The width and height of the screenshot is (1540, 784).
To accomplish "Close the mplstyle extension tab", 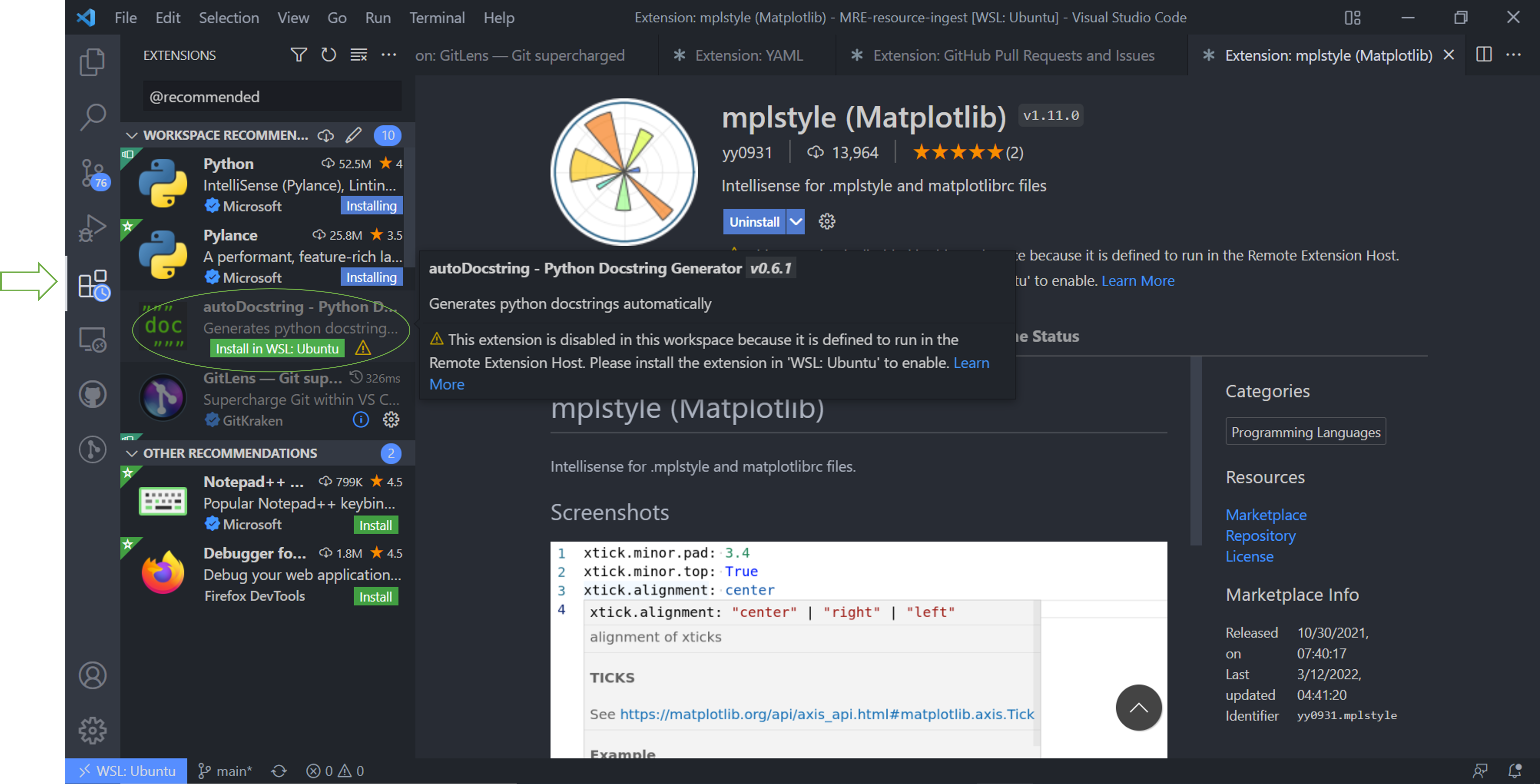I will click(1448, 55).
